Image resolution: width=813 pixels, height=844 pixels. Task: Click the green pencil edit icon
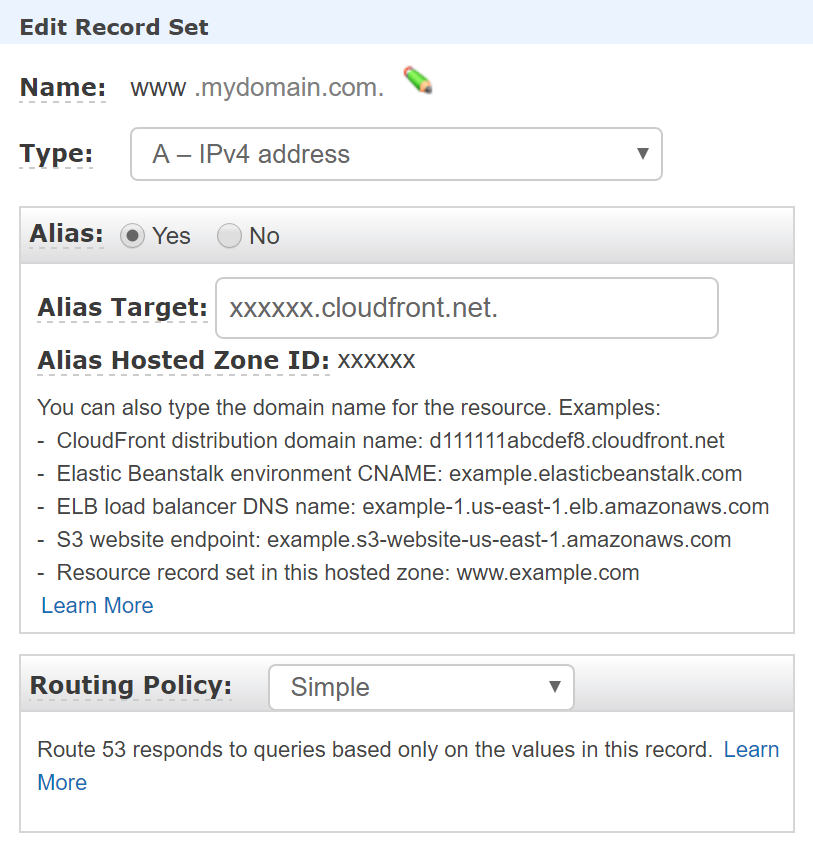[418, 80]
